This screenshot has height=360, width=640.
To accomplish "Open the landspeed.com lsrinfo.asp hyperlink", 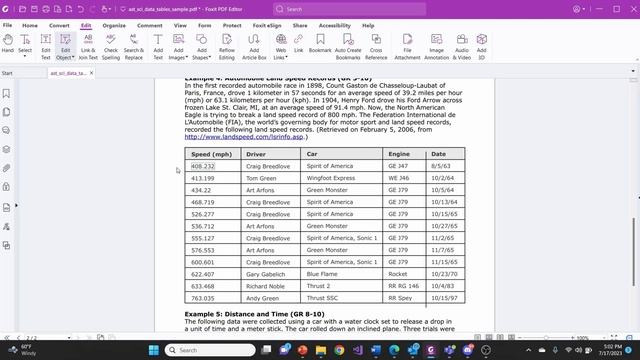I will pos(244,137).
